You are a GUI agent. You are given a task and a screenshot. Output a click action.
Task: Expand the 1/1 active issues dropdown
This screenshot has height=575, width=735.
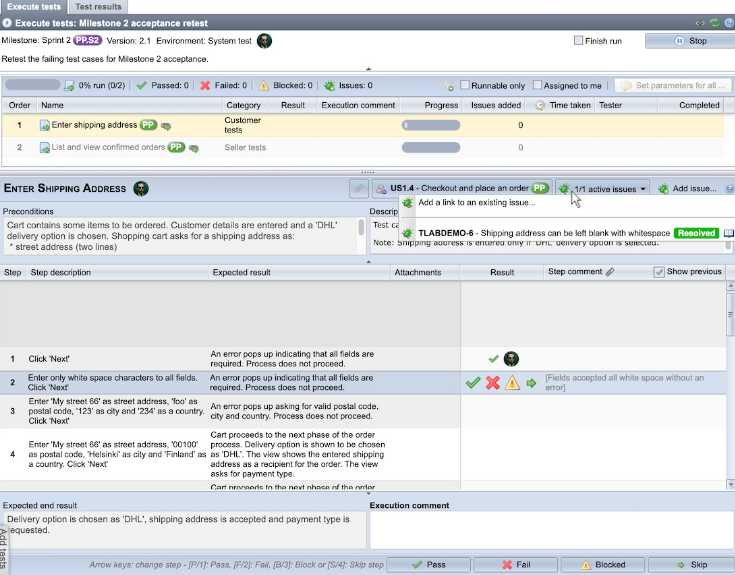point(603,189)
